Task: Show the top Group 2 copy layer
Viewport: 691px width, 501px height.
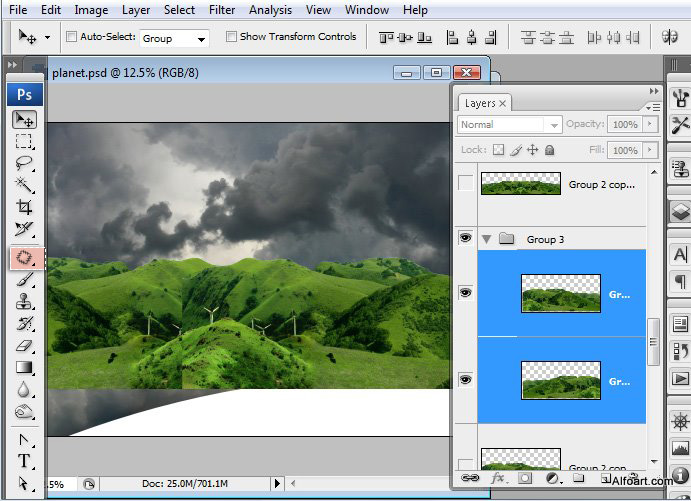Action: point(465,183)
